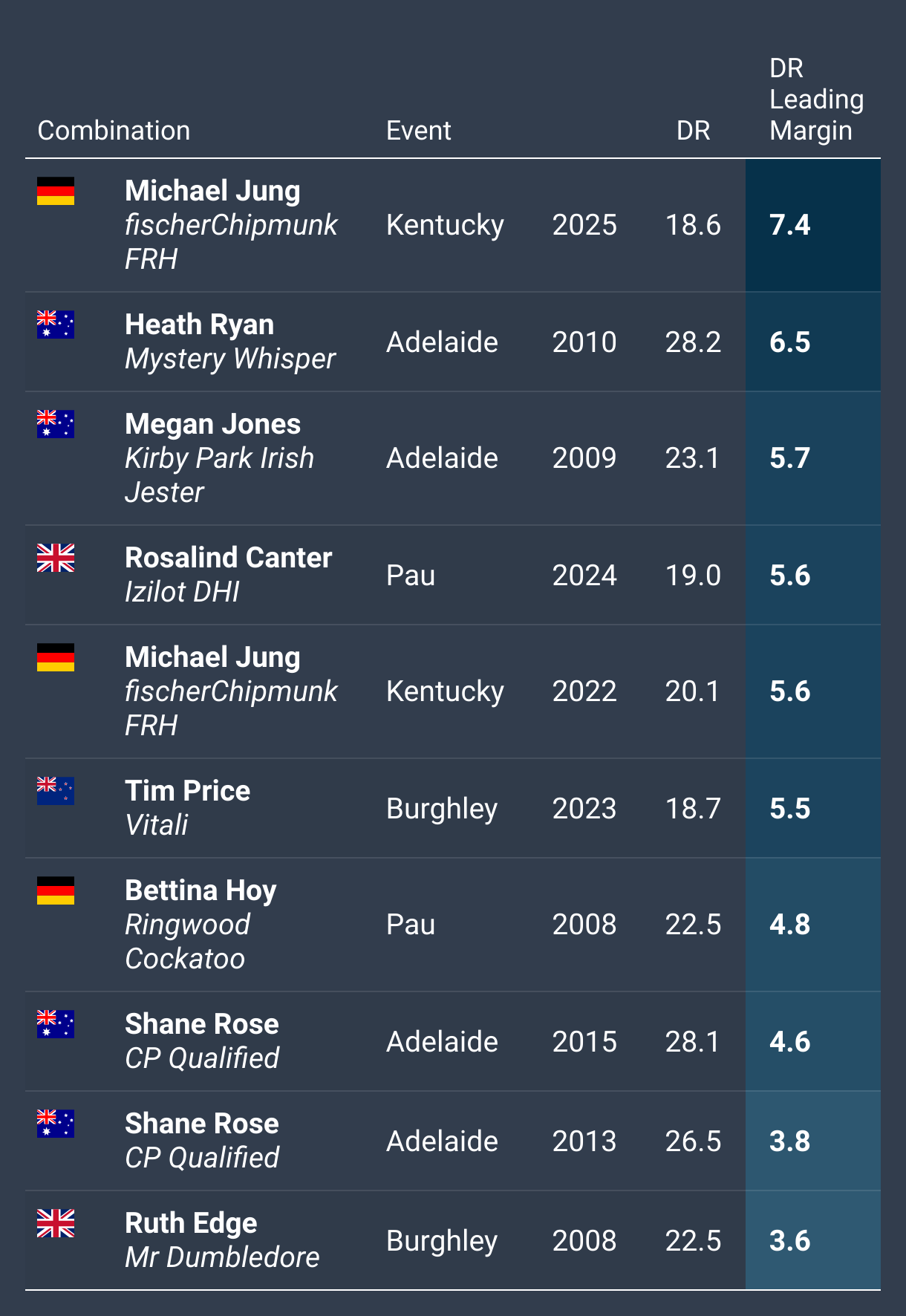Click the German flag beside Michael Jung 2025
Viewport: 906px width, 1316px height.
(x=56, y=191)
